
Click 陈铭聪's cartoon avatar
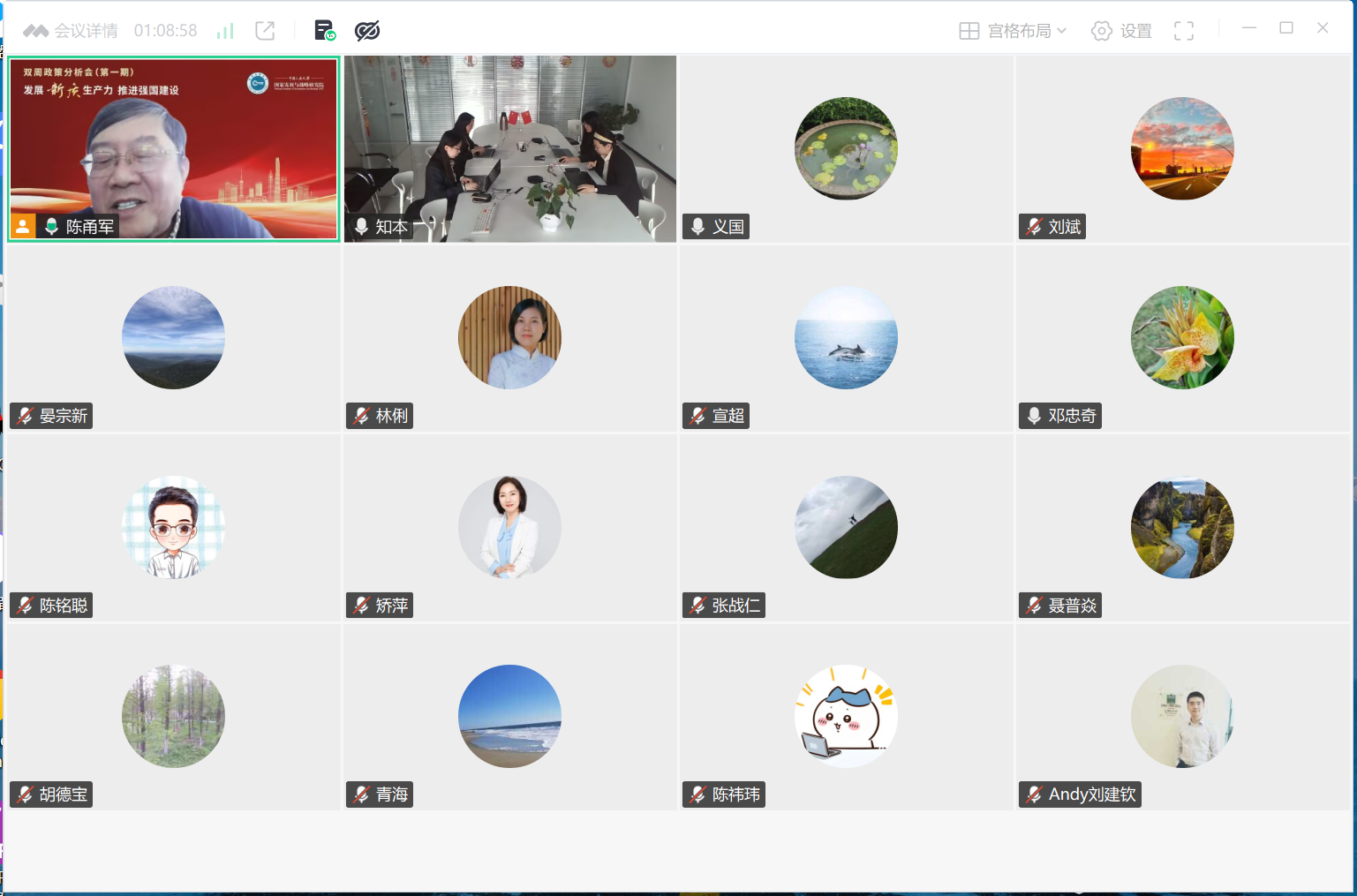click(173, 527)
